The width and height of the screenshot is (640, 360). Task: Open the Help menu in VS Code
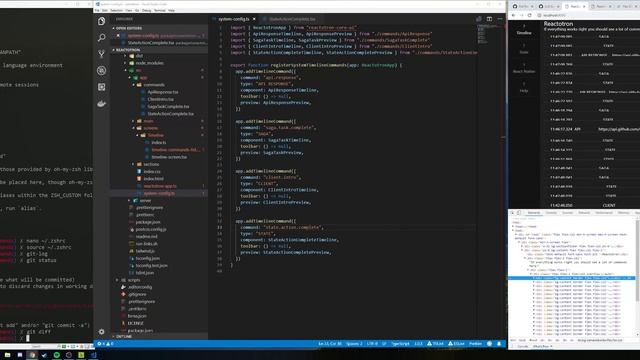[x=171, y=11]
